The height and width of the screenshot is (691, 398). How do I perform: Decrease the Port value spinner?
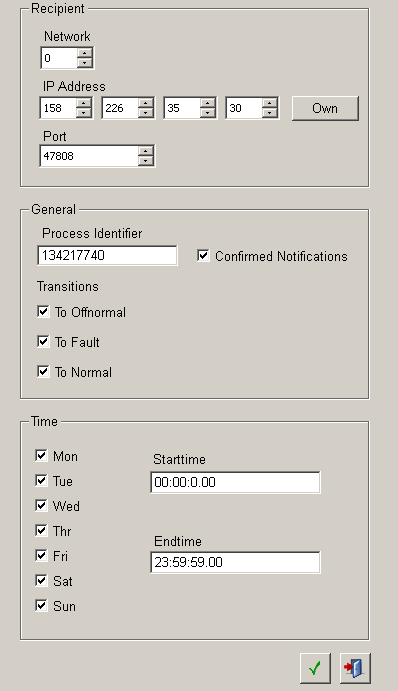[146, 161]
